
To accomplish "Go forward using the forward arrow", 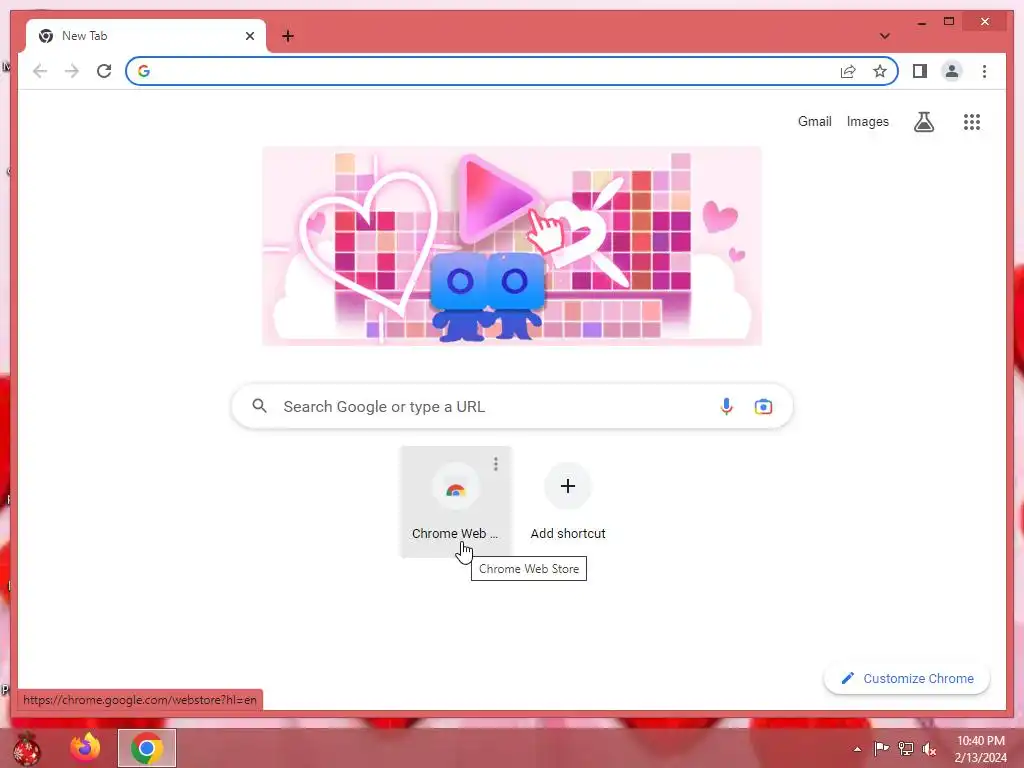I will tap(72, 71).
